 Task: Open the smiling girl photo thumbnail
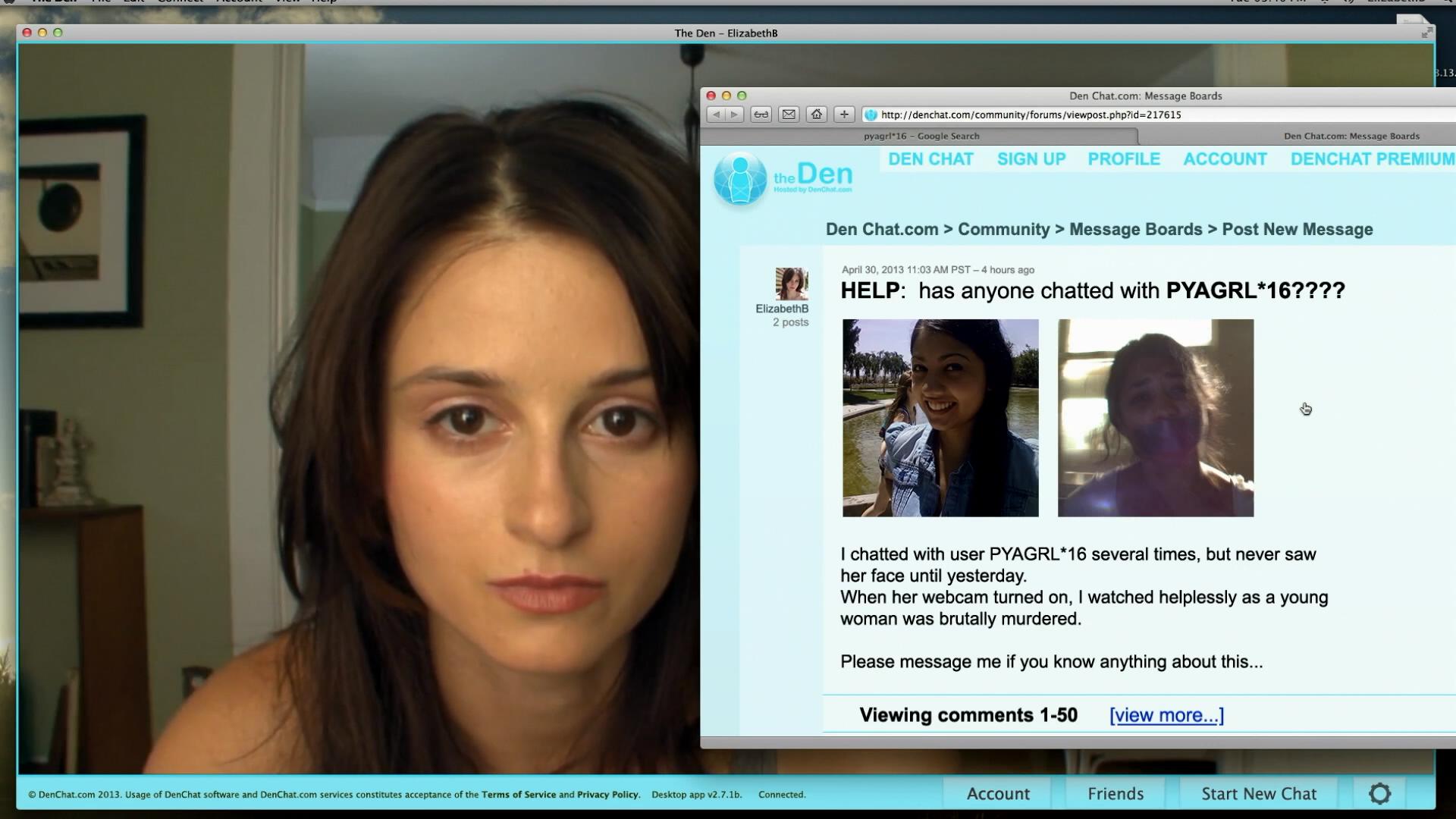pyautogui.click(x=940, y=418)
